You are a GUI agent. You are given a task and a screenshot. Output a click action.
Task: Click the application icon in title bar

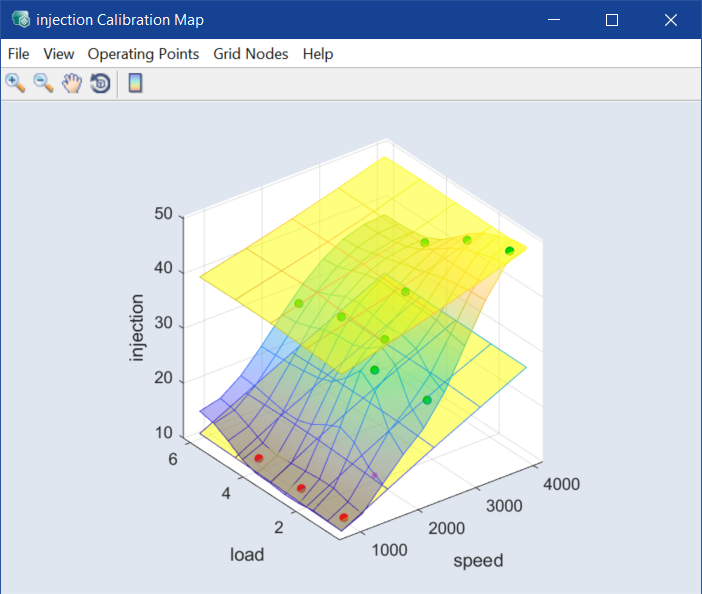click(20, 19)
